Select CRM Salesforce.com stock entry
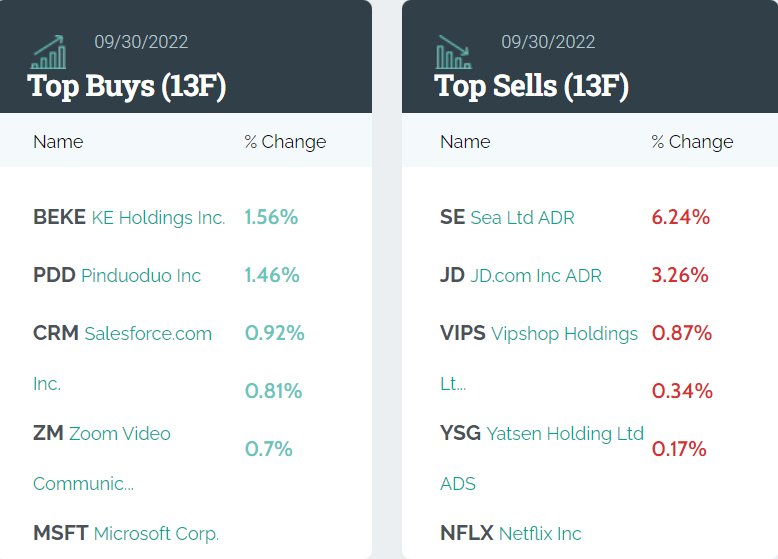 [122, 333]
